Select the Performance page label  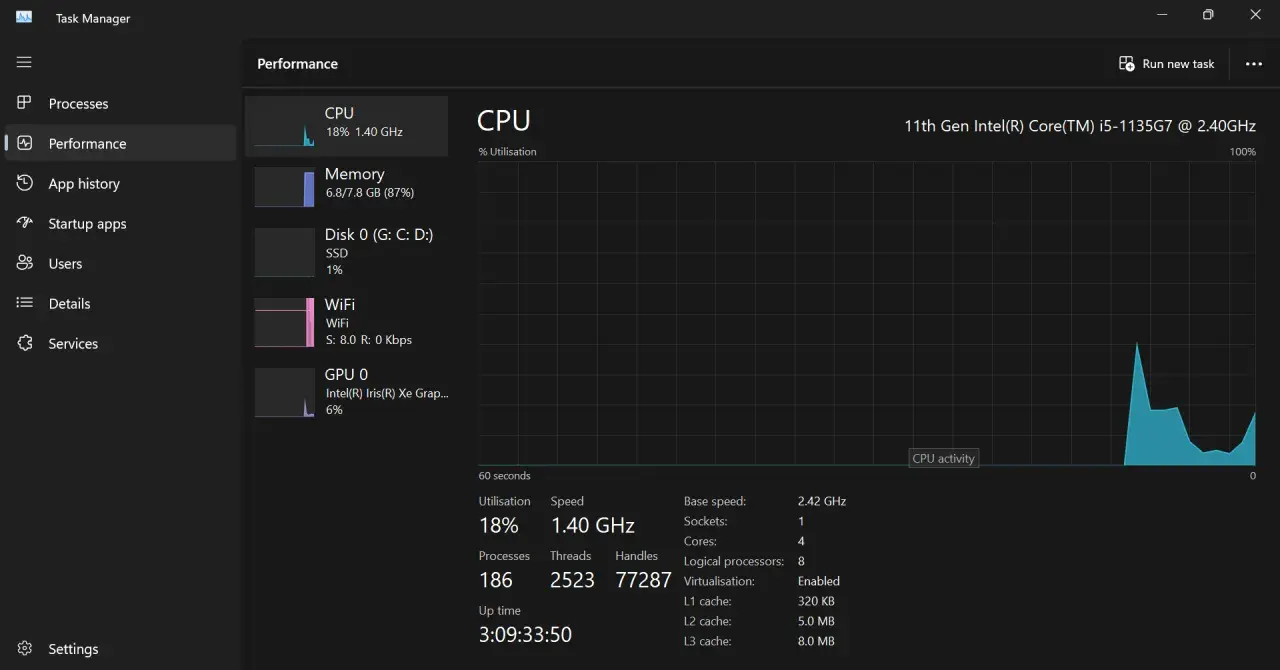click(x=87, y=144)
